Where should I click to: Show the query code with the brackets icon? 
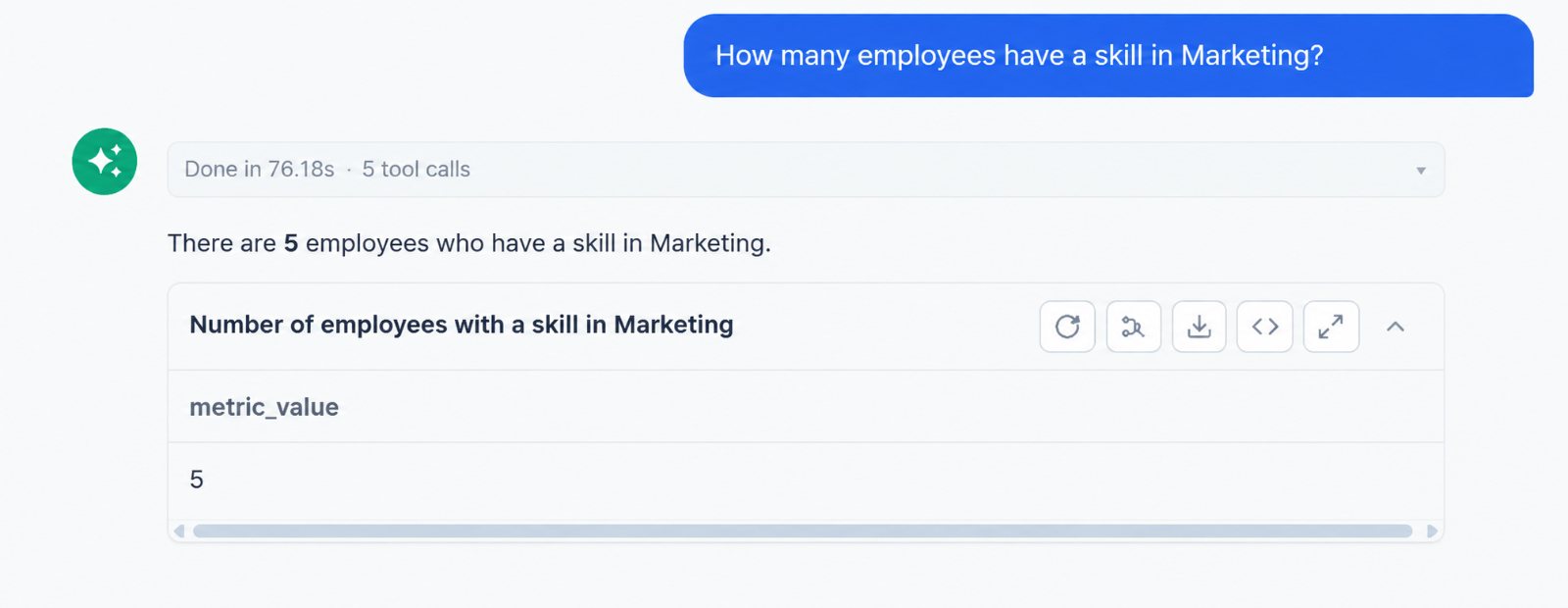point(1265,327)
